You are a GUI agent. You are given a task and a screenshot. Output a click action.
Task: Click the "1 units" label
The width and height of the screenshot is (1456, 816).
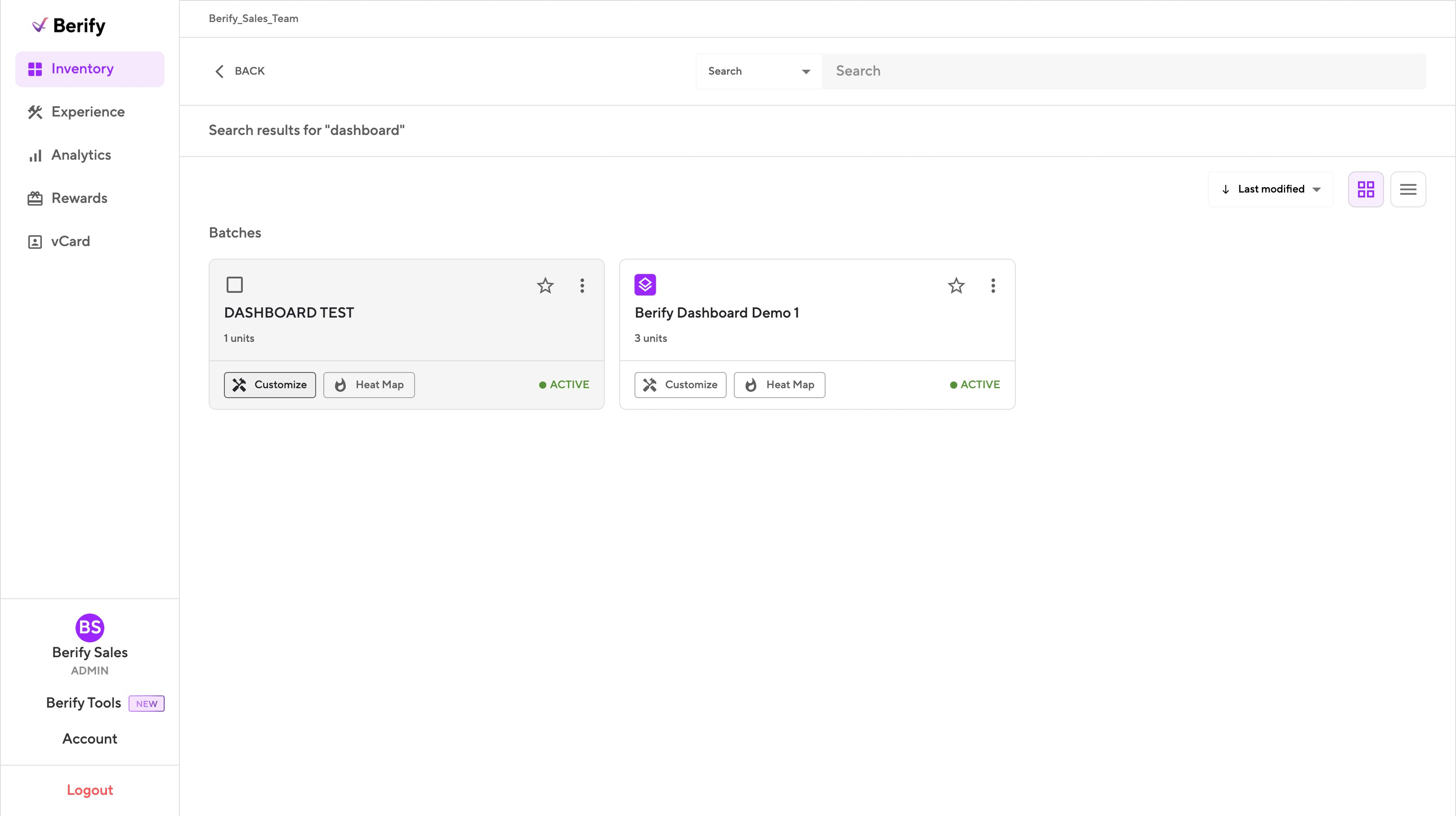(239, 338)
